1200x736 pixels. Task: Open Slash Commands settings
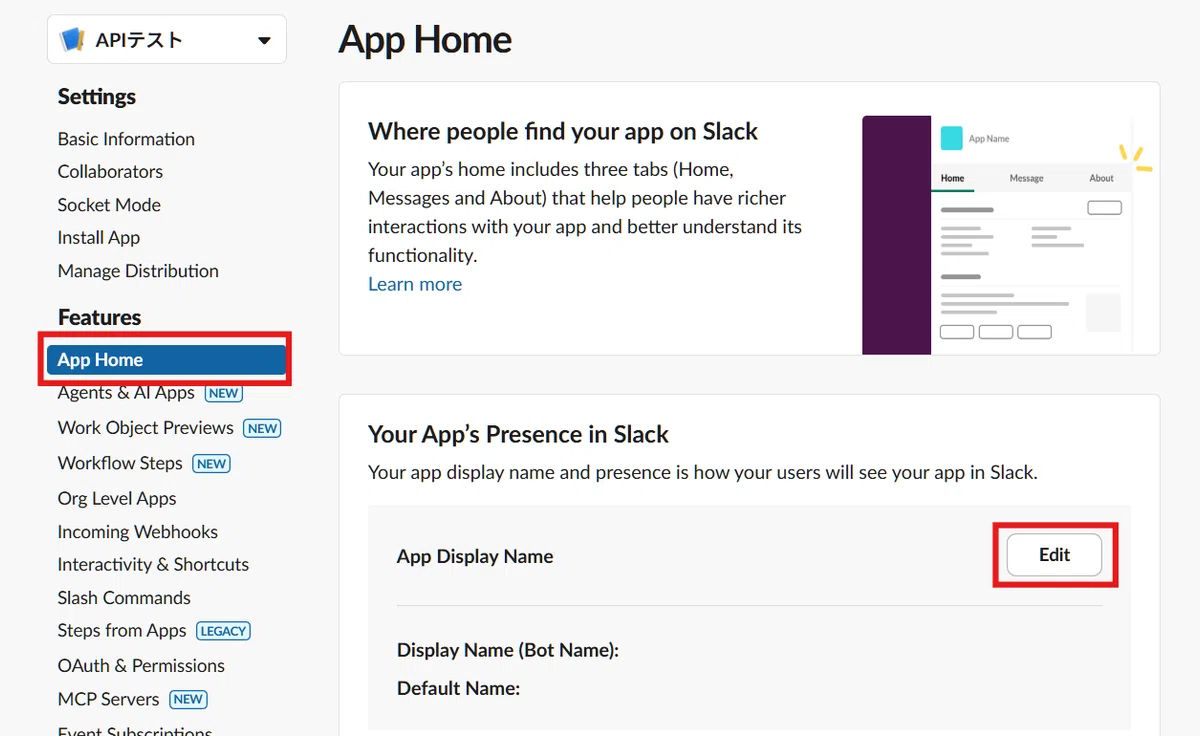(124, 598)
